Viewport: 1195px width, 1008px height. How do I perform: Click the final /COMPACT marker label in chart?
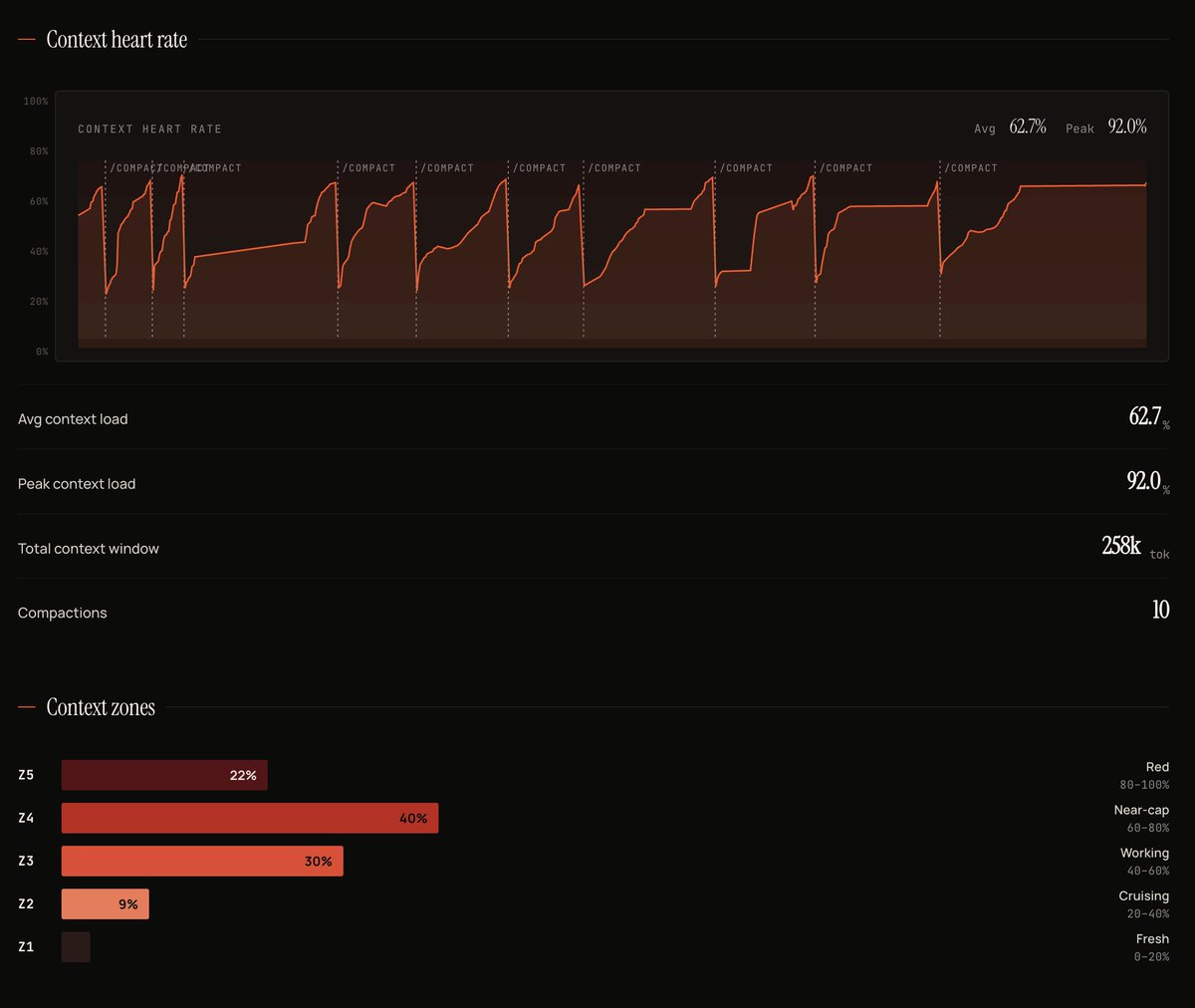click(971, 168)
